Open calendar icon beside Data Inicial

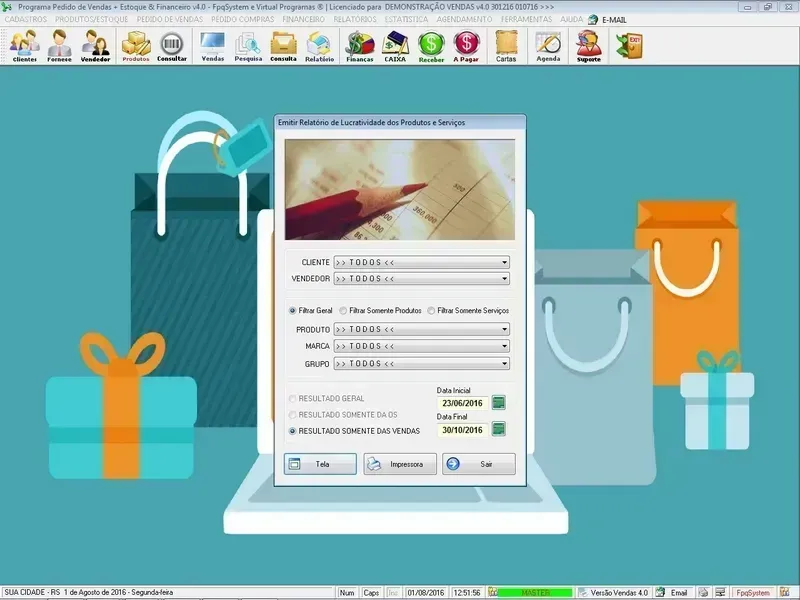(x=499, y=402)
